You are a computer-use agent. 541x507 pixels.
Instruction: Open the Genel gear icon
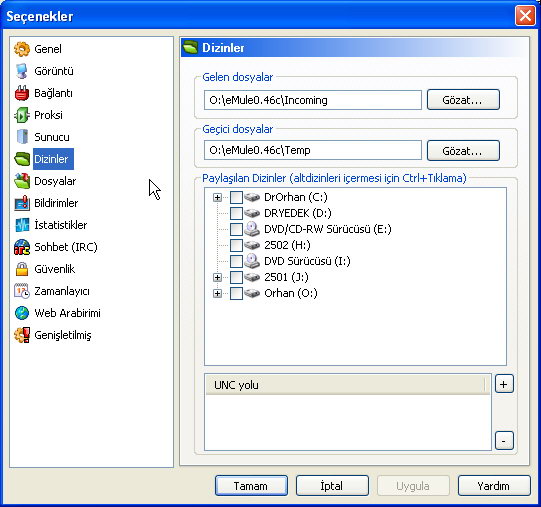(22, 49)
